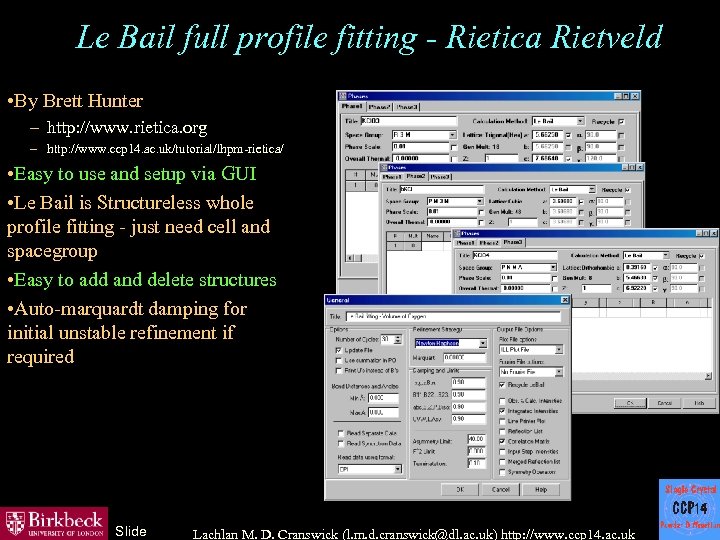
Task: Enable Print U's instead of B's checkbox
Action: (x=339, y=371)
